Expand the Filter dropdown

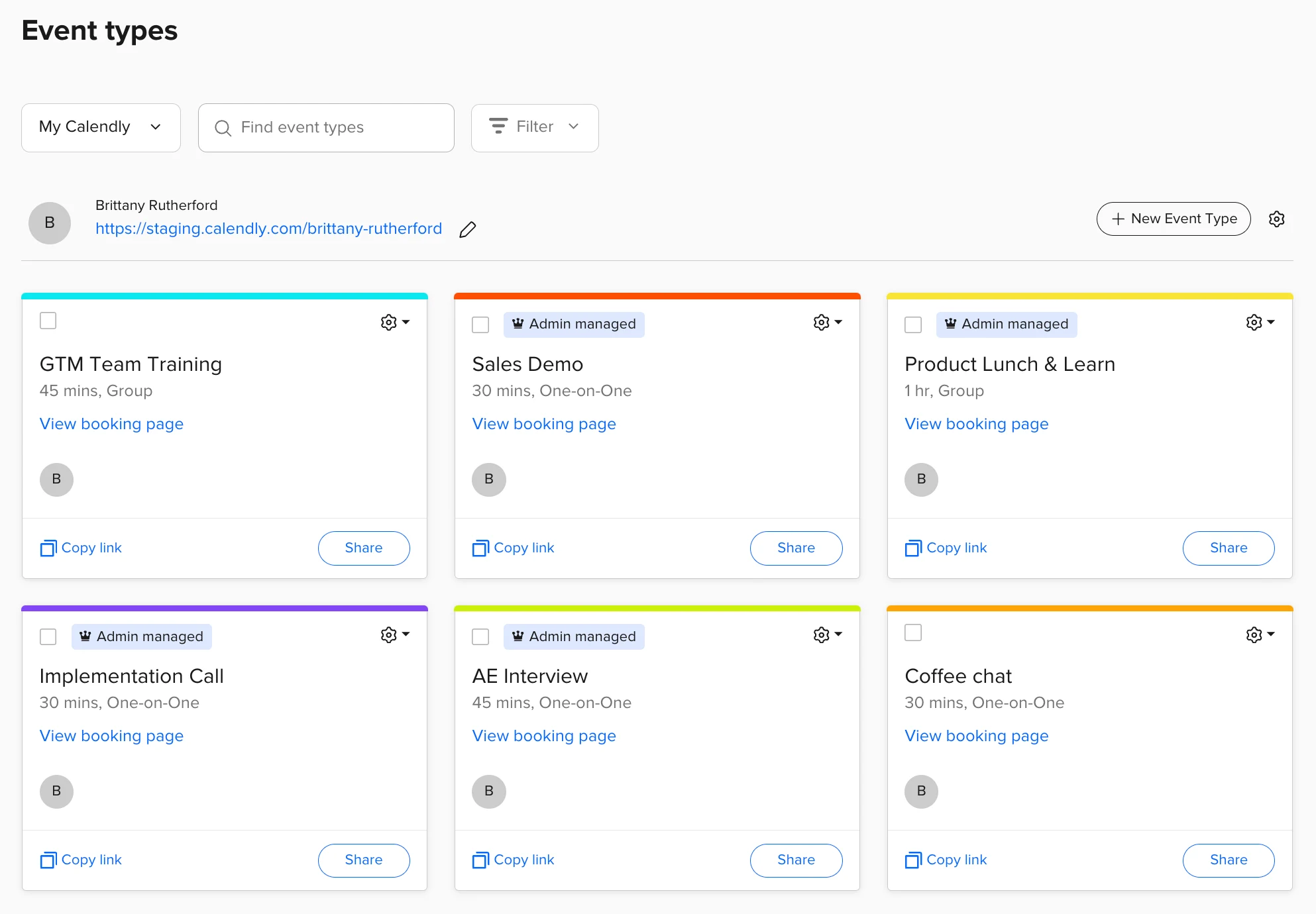[535, 127]
